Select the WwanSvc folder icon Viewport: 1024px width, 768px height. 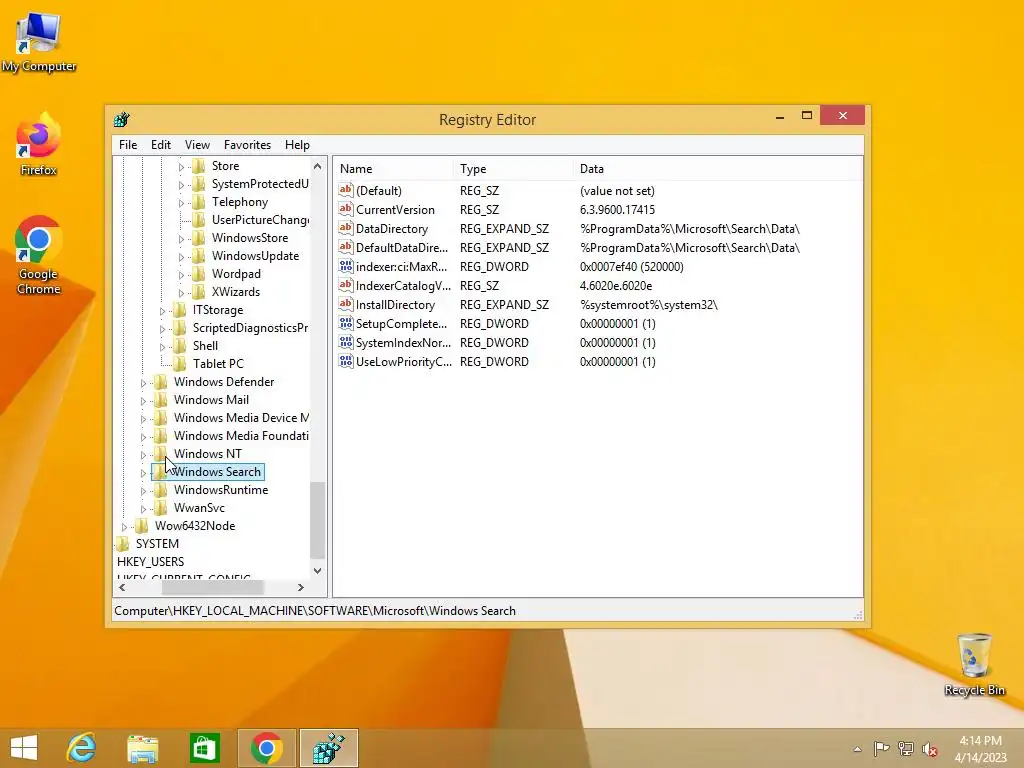[x=161, y=507]
